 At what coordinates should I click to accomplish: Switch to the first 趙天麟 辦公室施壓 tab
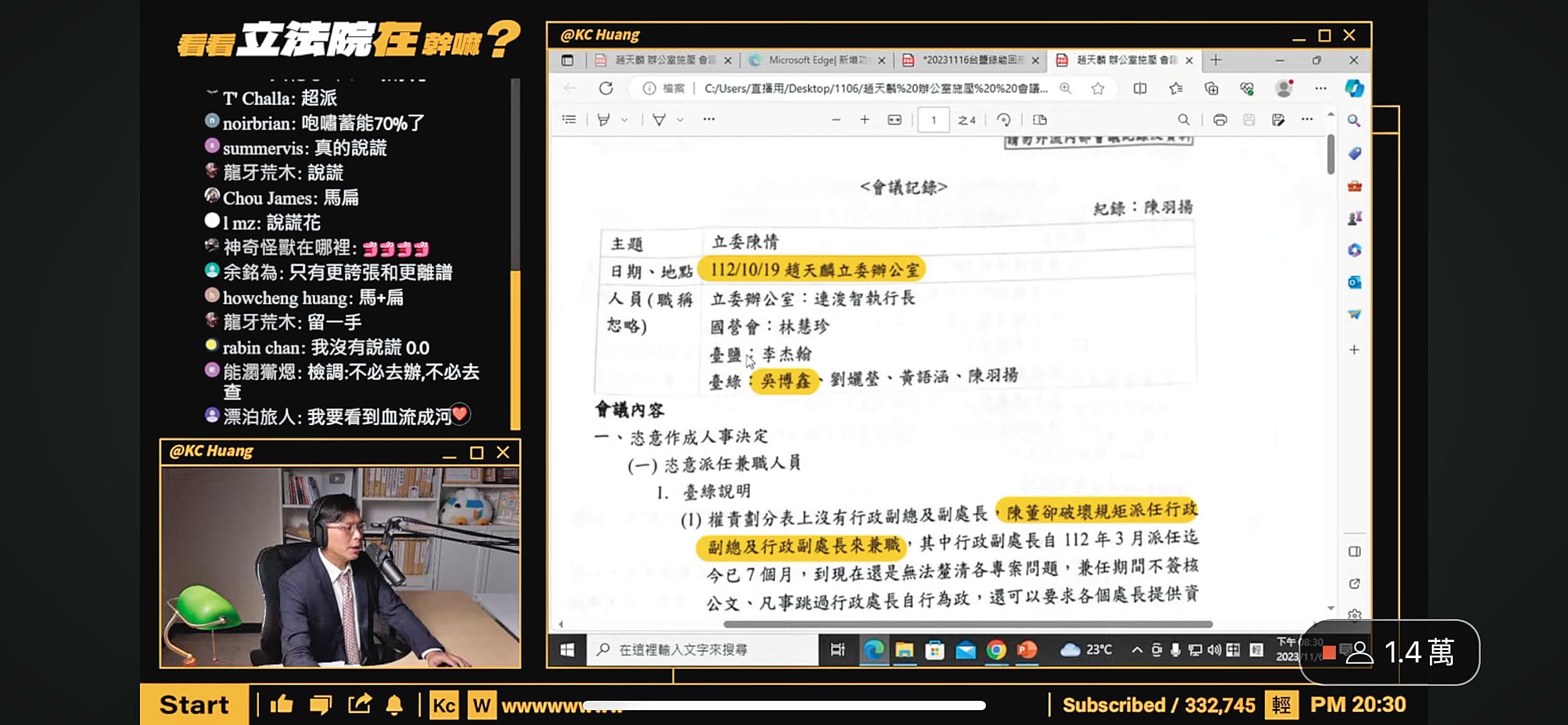click(x=663, y=60)
